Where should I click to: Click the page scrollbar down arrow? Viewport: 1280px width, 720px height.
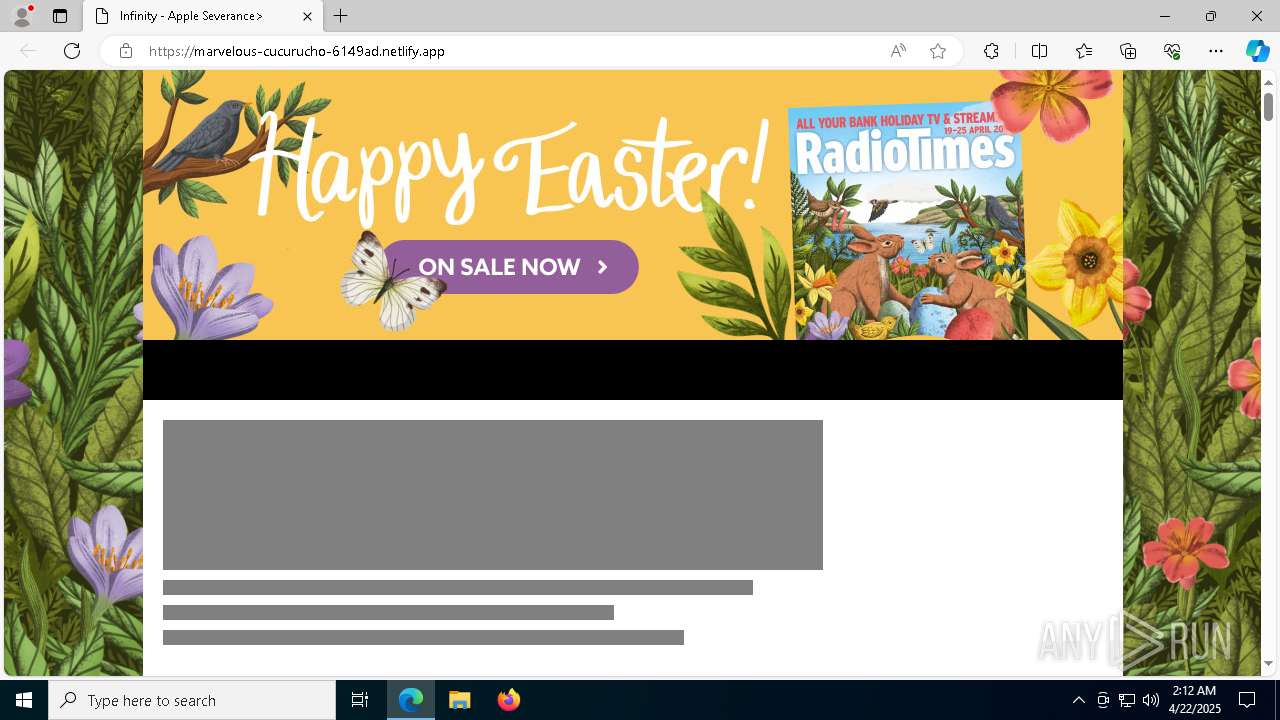point(1268,663)
